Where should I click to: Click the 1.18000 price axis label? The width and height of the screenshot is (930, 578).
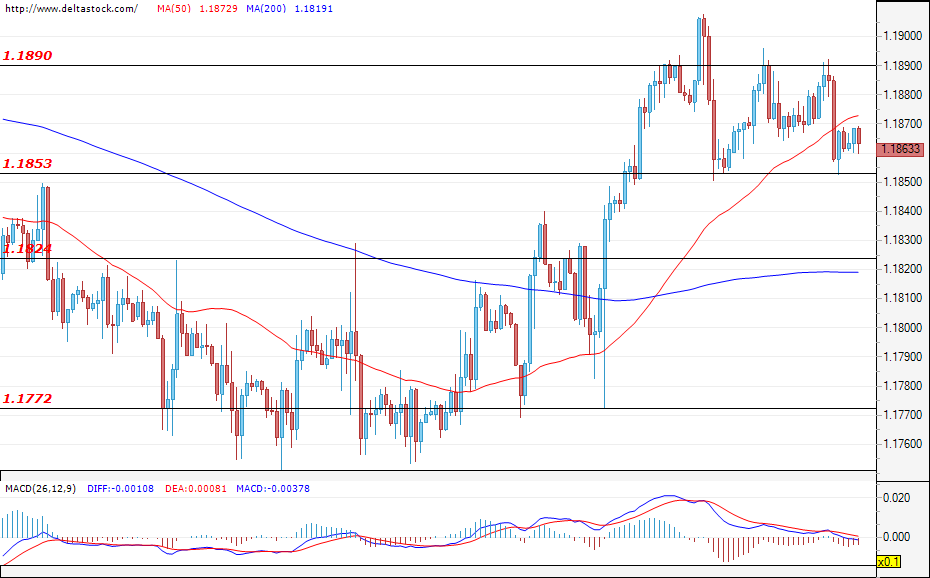click(x=903, y=328)
